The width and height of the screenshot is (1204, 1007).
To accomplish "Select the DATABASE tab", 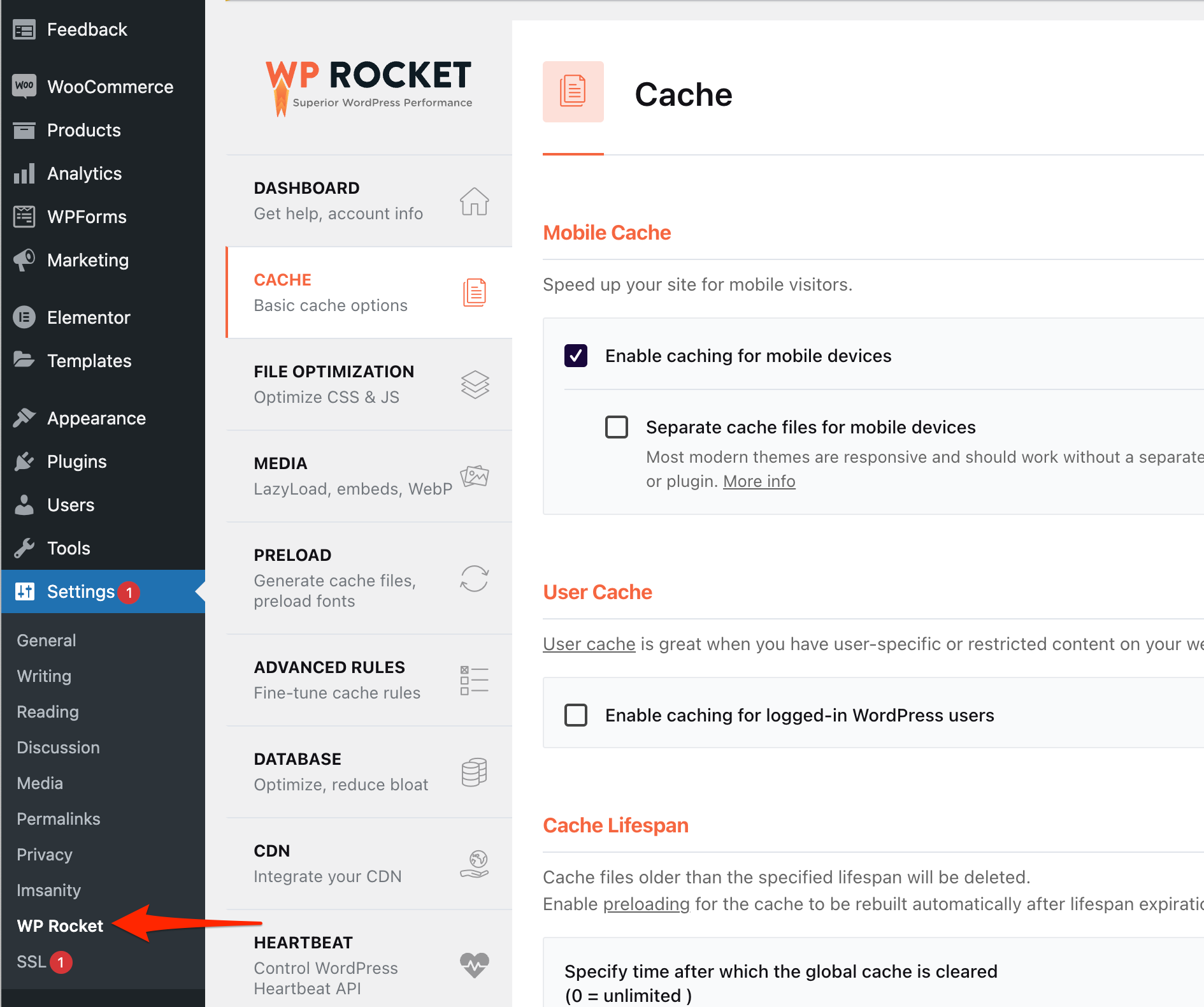I will [369, 772].
